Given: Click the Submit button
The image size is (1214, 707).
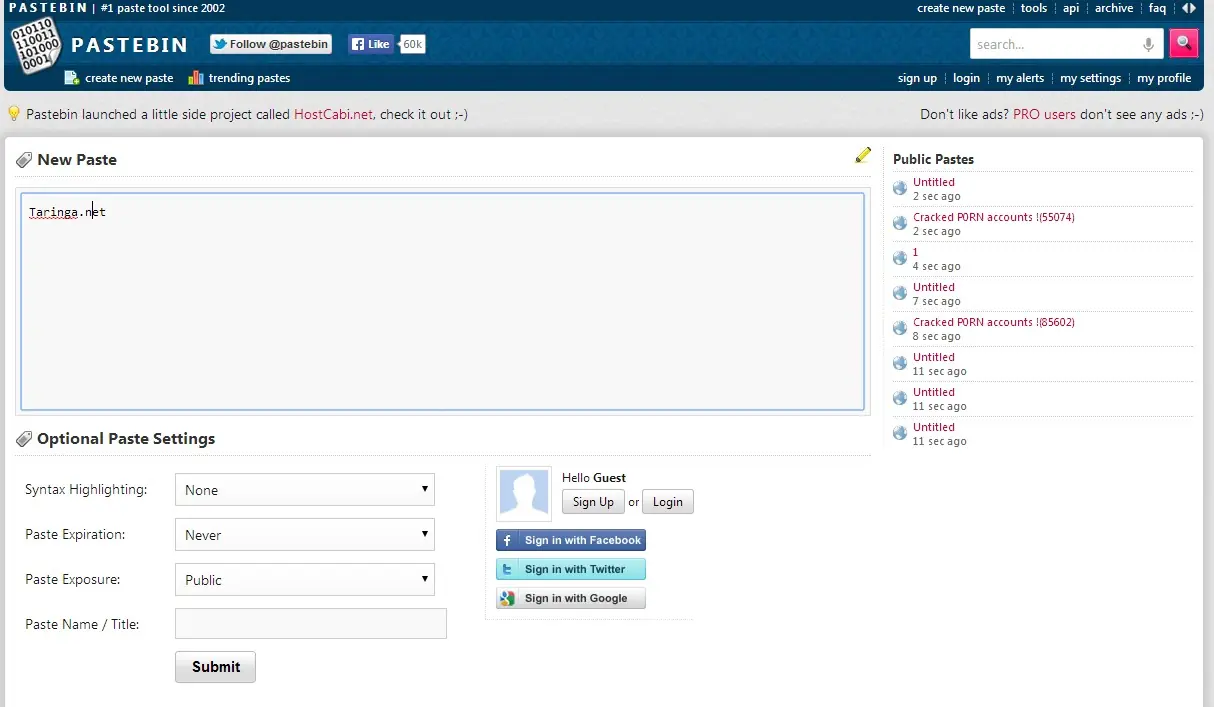Looking at the screenshot, I should [x=215, y=667].
